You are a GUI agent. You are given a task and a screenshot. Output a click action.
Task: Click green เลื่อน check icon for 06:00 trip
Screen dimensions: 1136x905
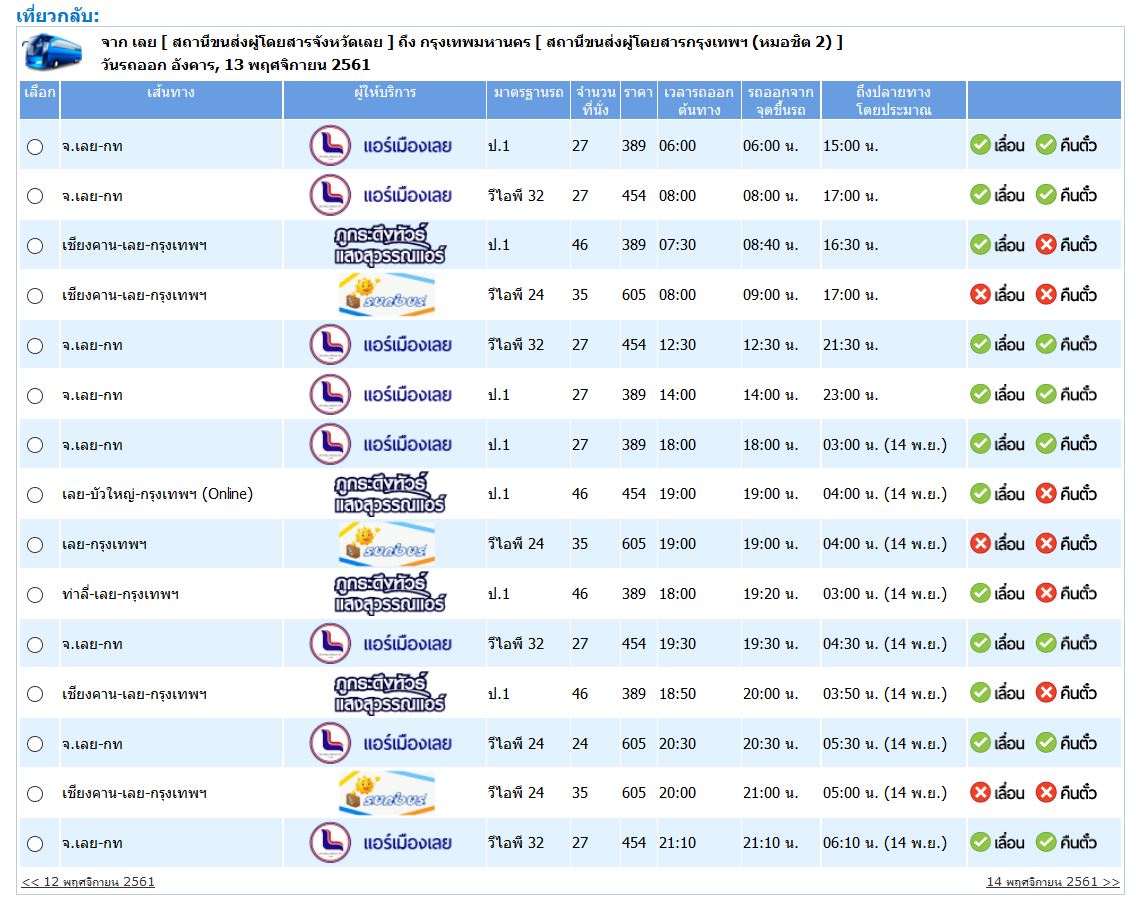980,145
